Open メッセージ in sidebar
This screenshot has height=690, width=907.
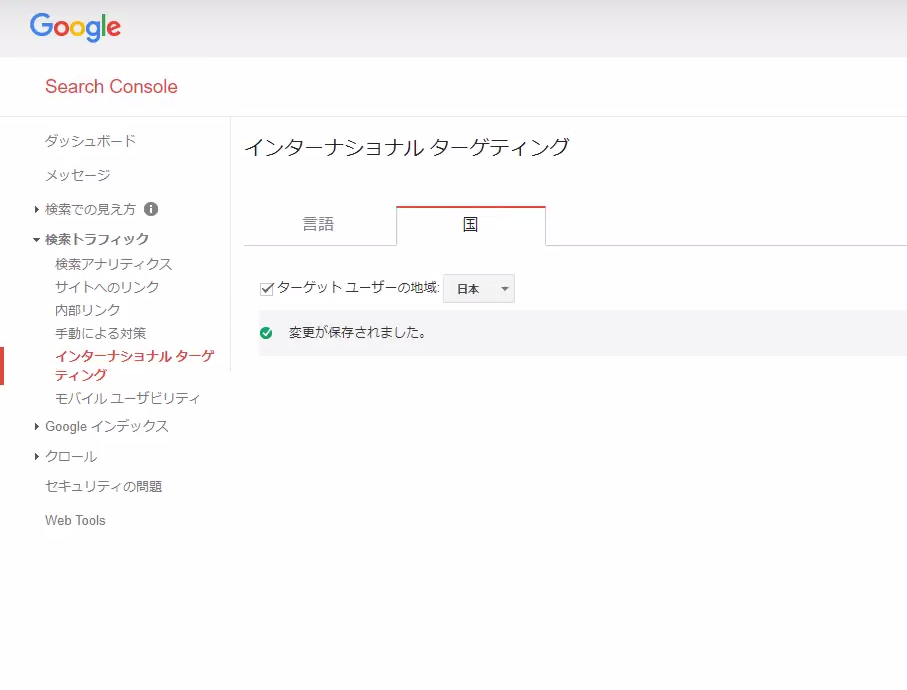[x=78, y=175]
